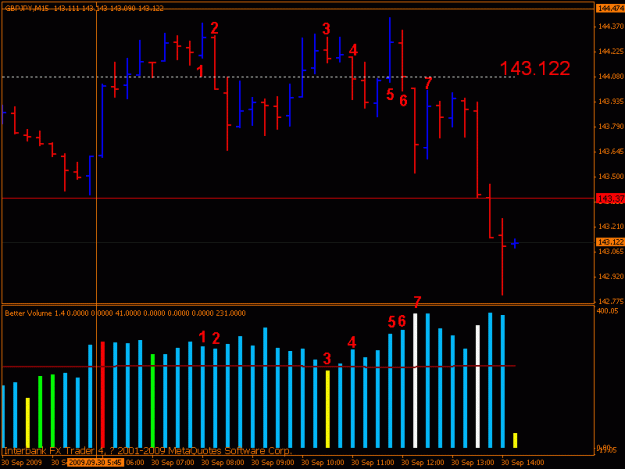
Task: Click the 144.080 price axis label
Action: point(611,77)
